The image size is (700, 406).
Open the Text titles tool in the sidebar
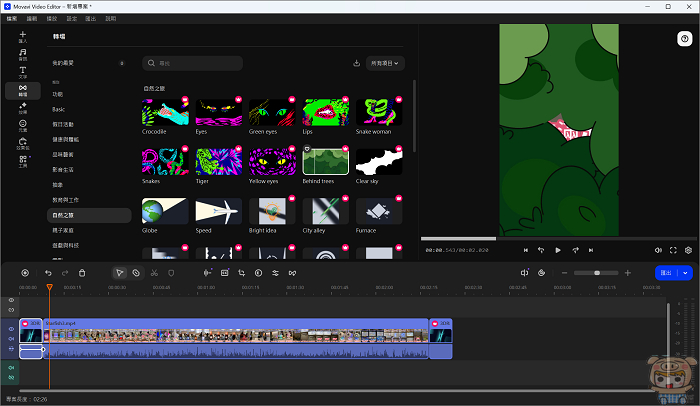[22, 71]
